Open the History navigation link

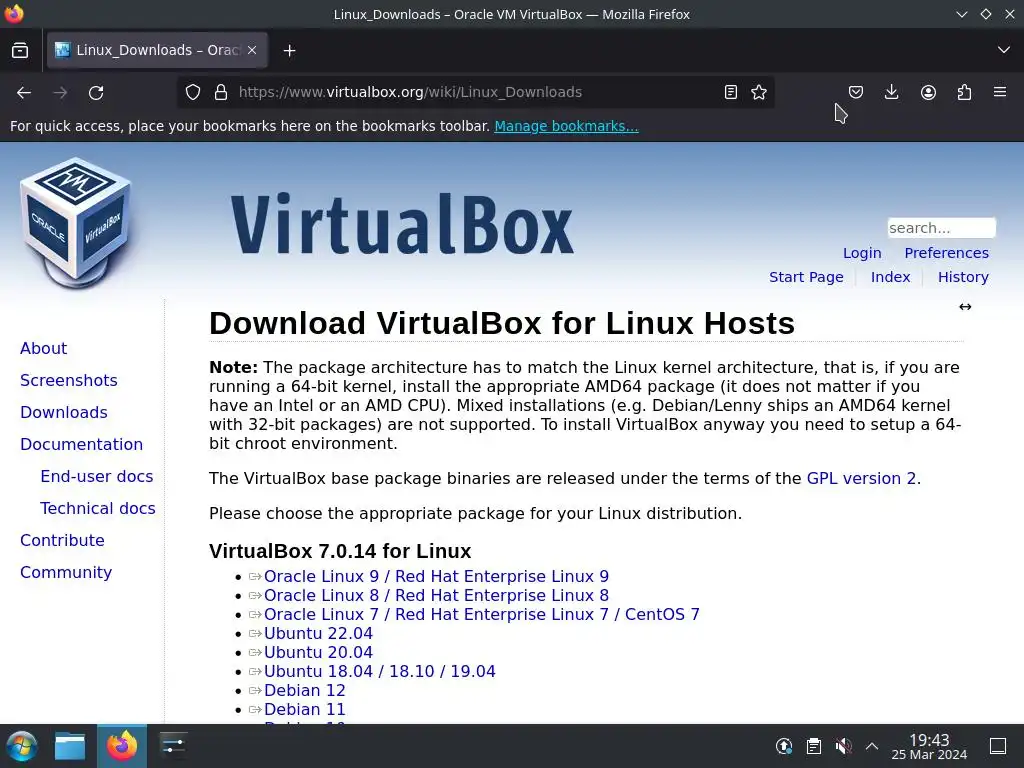pos(963,277)
